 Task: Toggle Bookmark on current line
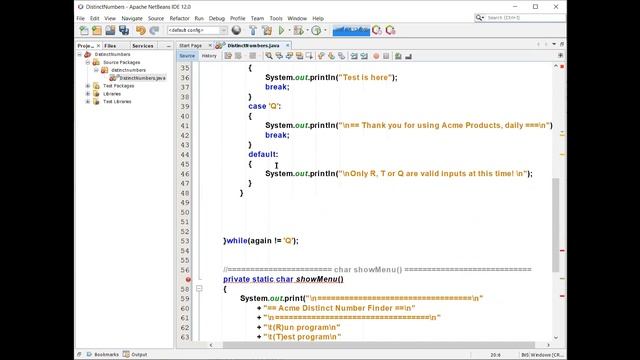pyautogui.click(x=342, y=56)
